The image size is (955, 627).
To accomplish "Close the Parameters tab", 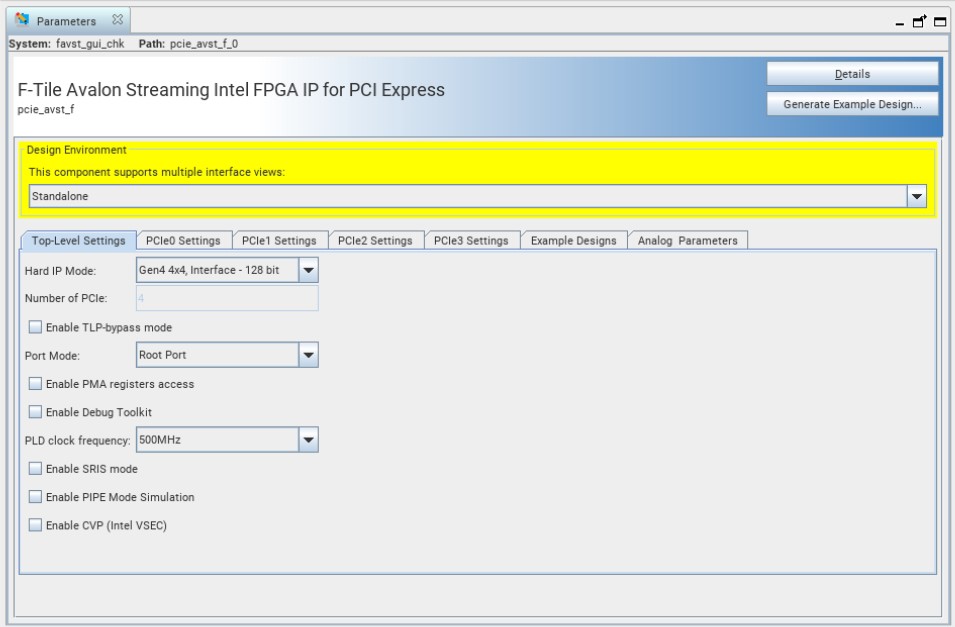I will [x=118, y=20].
